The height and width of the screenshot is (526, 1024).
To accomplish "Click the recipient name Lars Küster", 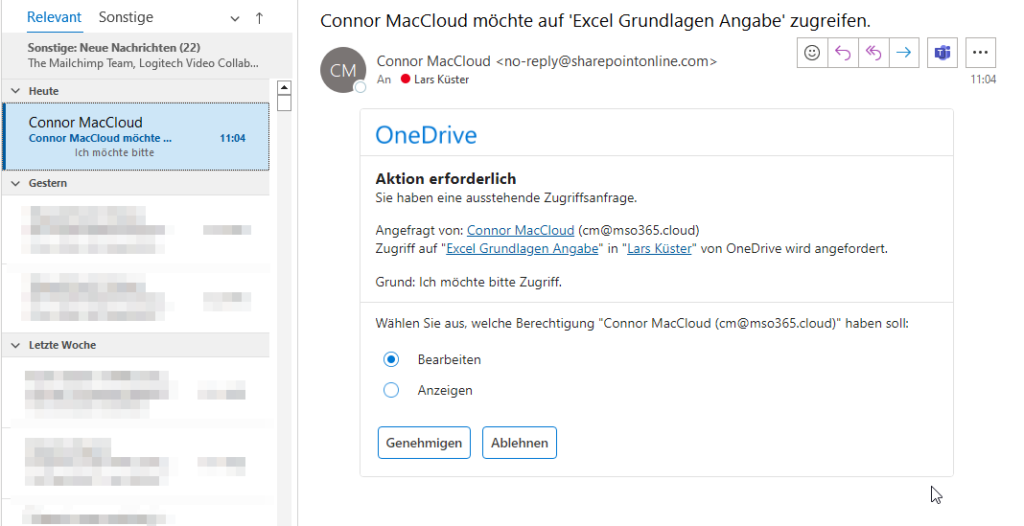I will (441, 79).
